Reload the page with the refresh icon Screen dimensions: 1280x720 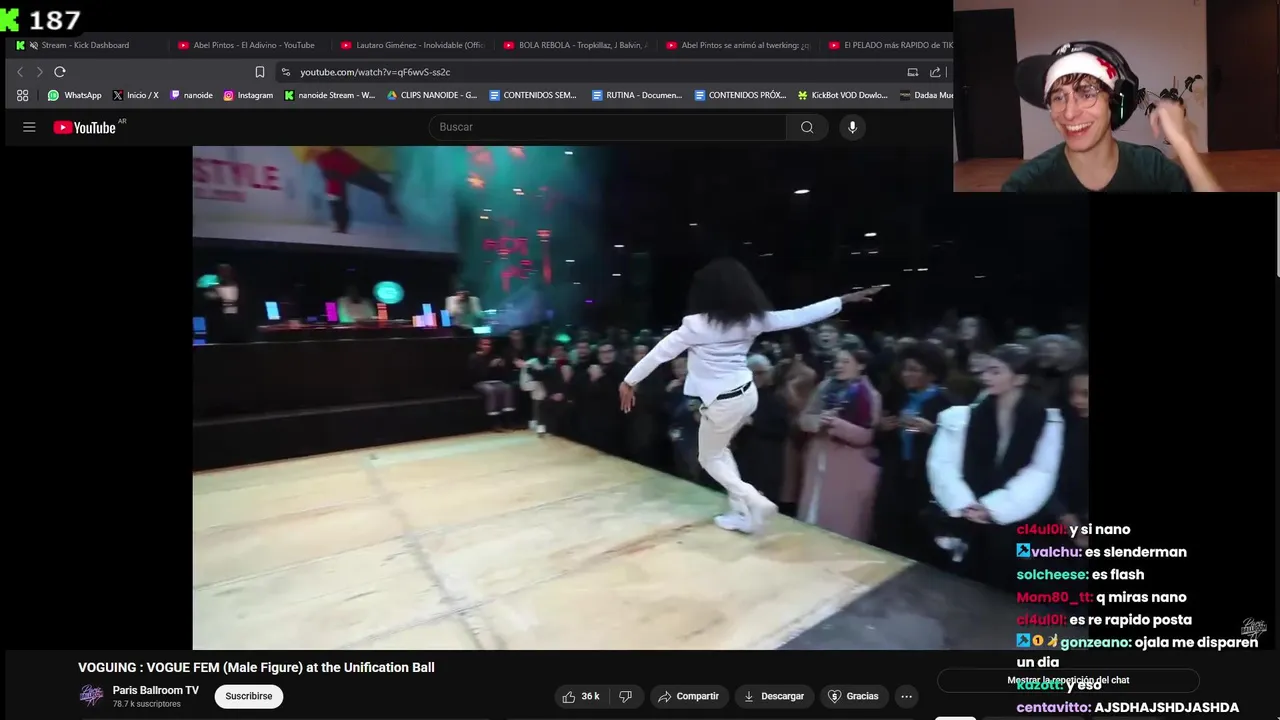[60, 72]
